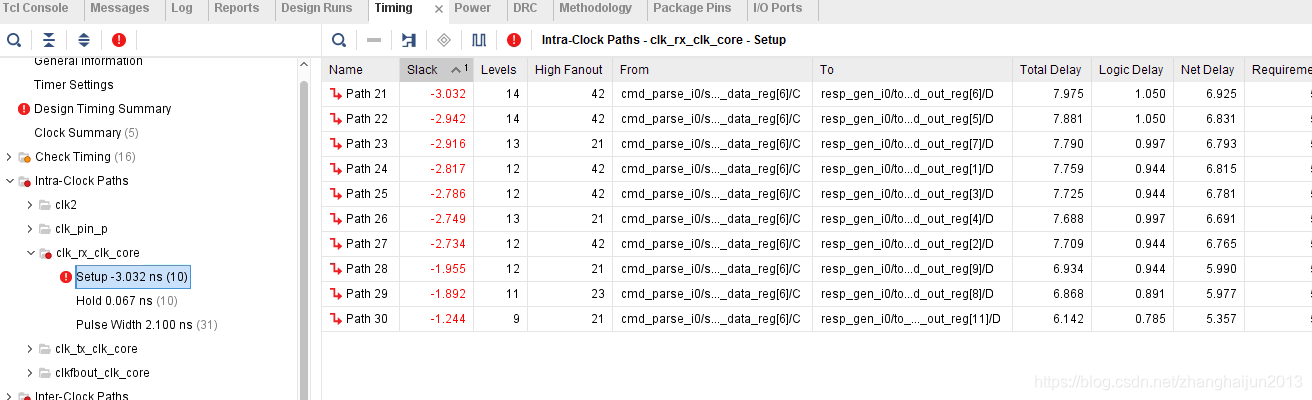Open the Messages tab

point(119,8)
